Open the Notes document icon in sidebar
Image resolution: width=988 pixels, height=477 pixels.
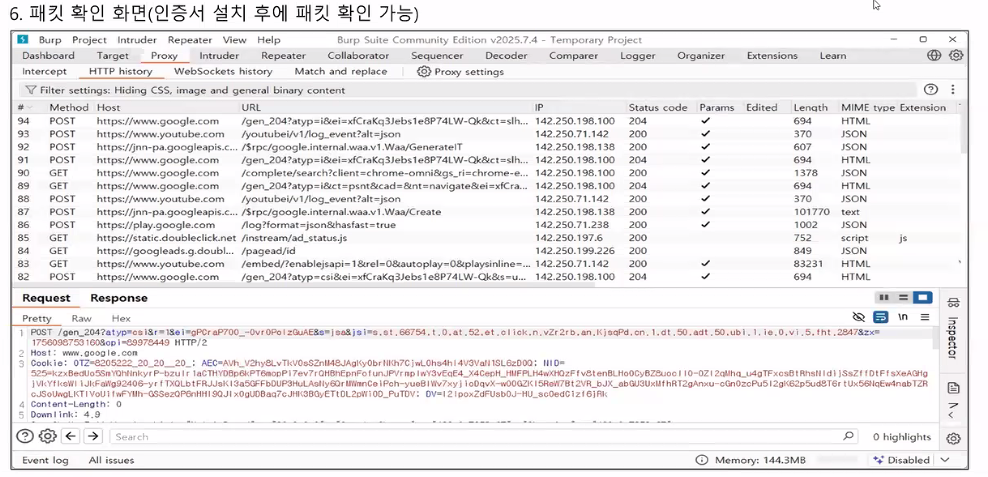tap(953, 388)
